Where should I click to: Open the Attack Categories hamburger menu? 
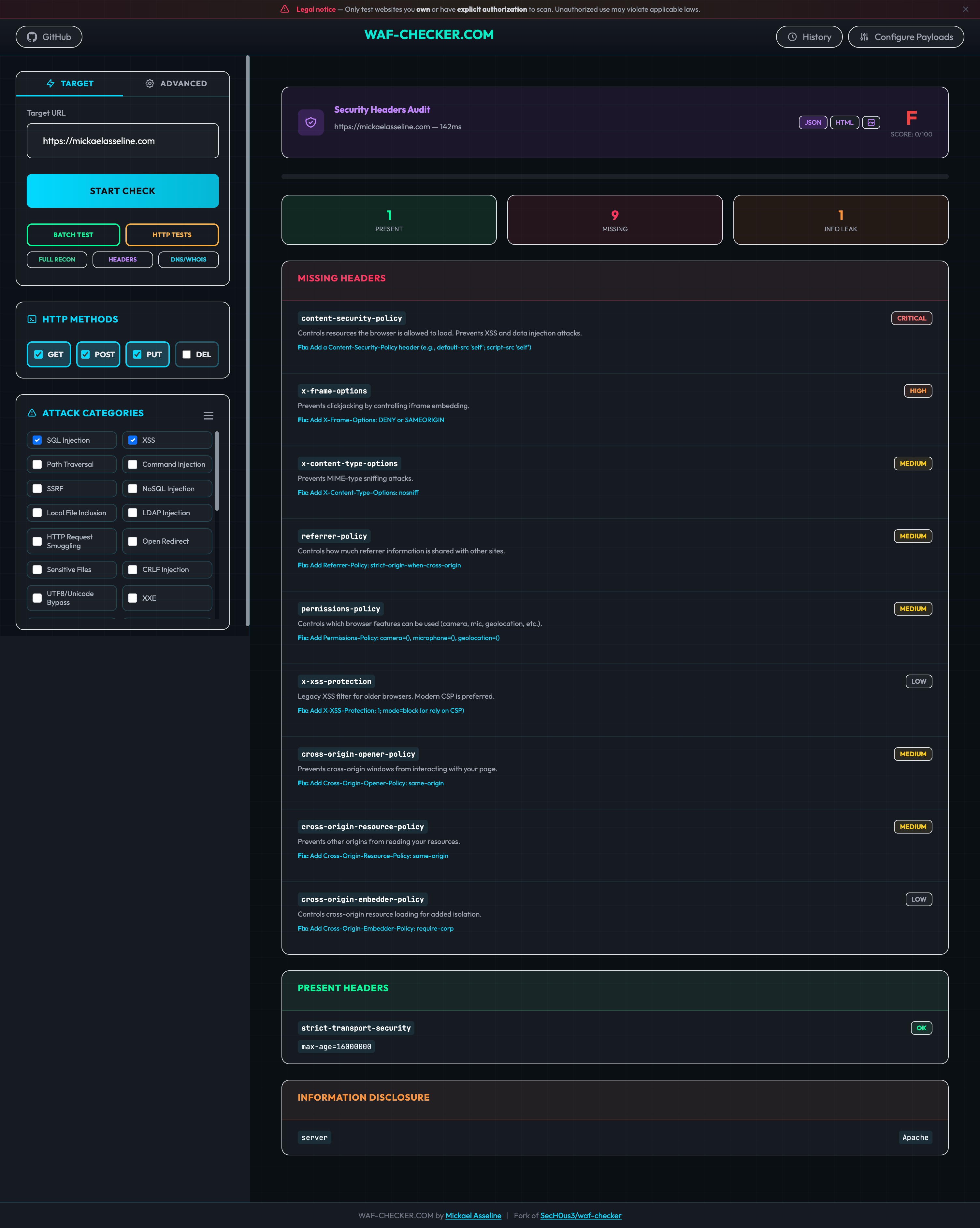pyautogui.click(x=209, y=416)
